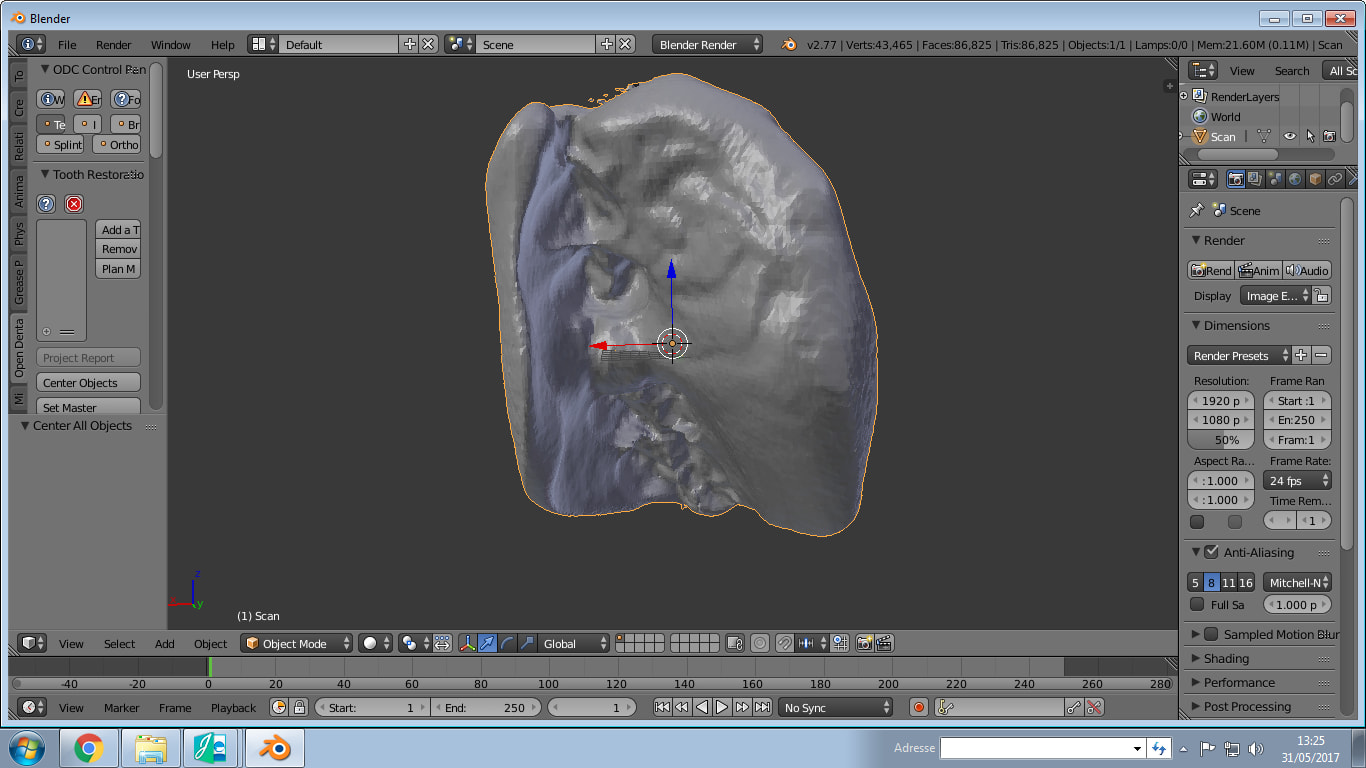Click the play animation forward button

[722, 707]
